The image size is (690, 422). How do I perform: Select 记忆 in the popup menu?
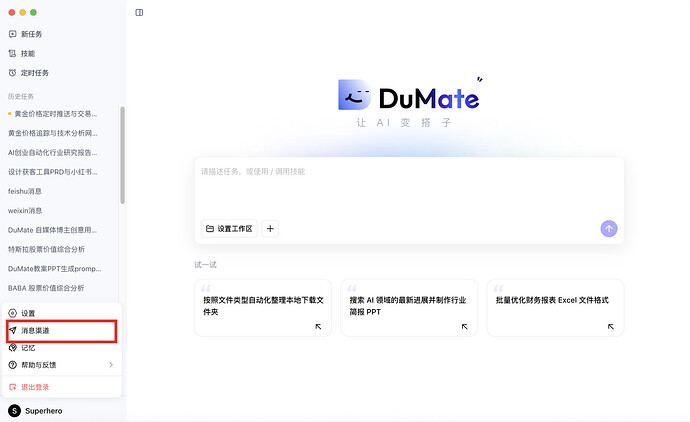pos(62,348)
